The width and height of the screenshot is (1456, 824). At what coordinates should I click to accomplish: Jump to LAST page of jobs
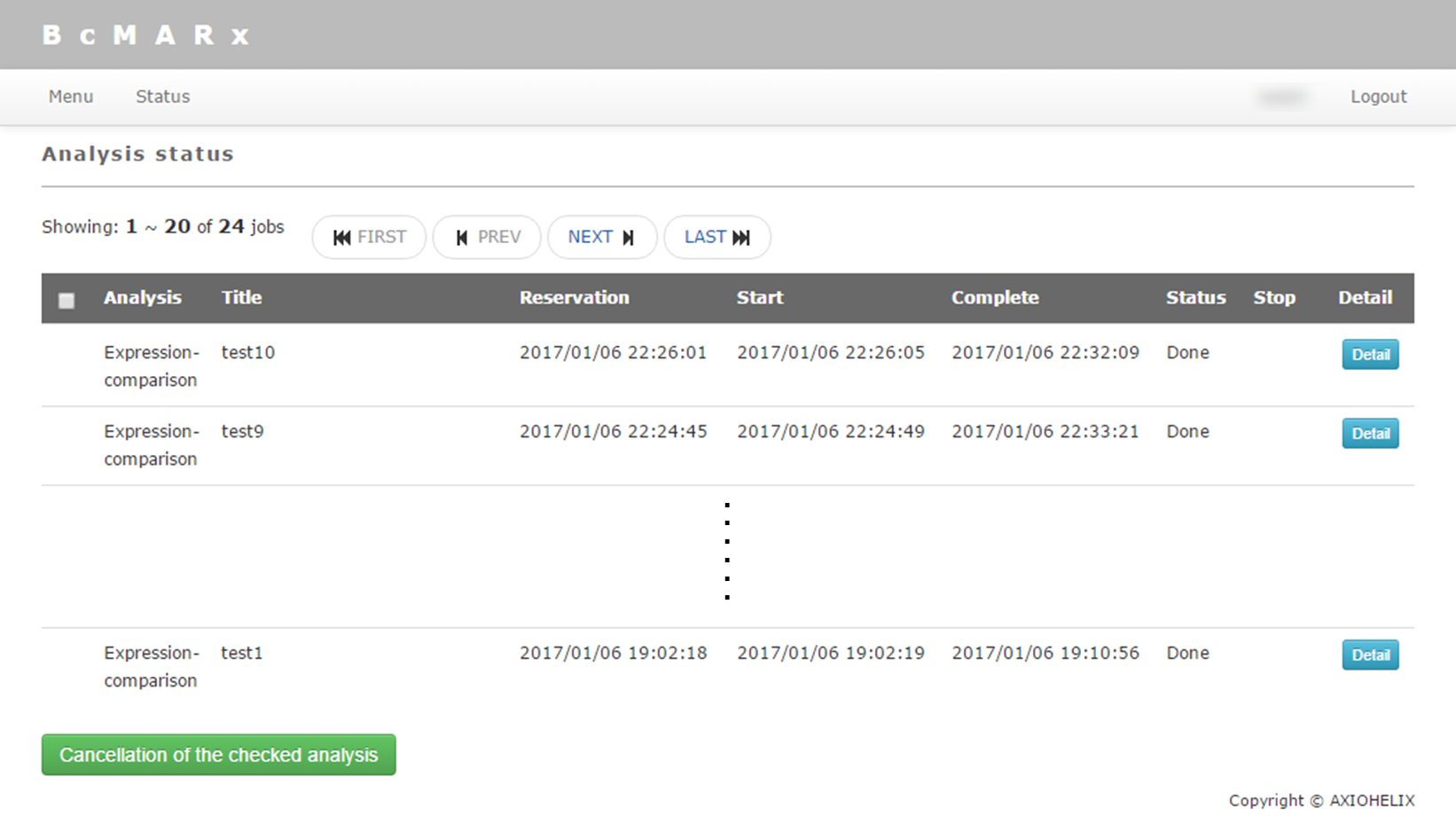click(x=716, y=237)
